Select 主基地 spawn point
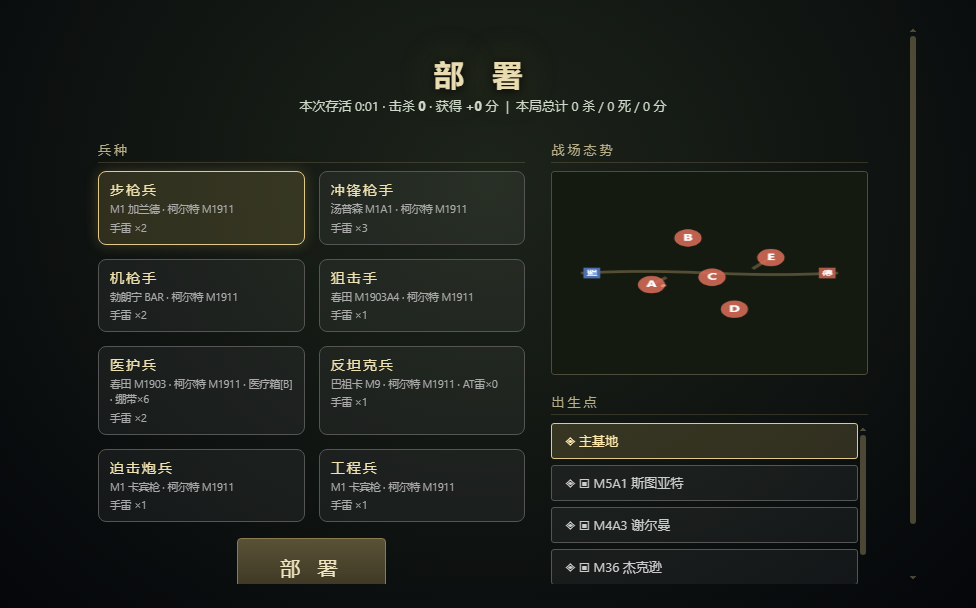The image size is (976, 608). pyautogui.click(x=704, y=441)
